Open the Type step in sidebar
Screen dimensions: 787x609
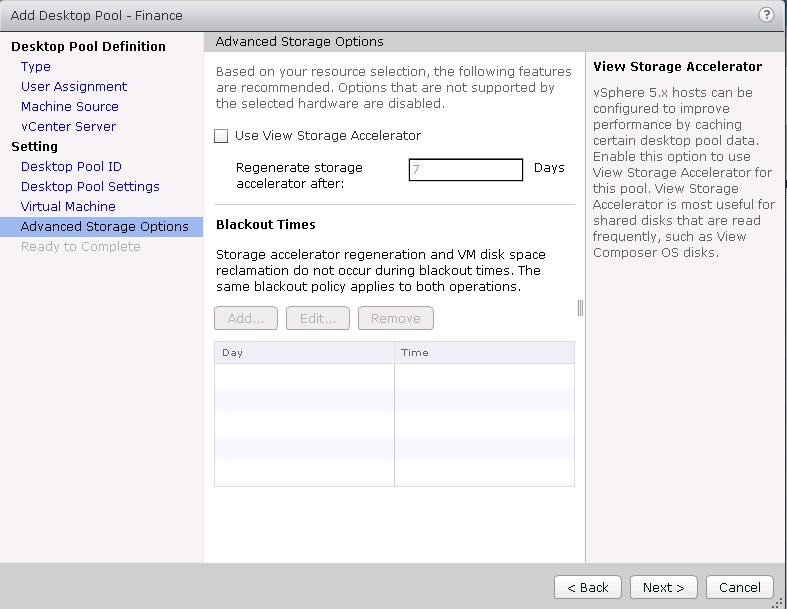[36, 67]
